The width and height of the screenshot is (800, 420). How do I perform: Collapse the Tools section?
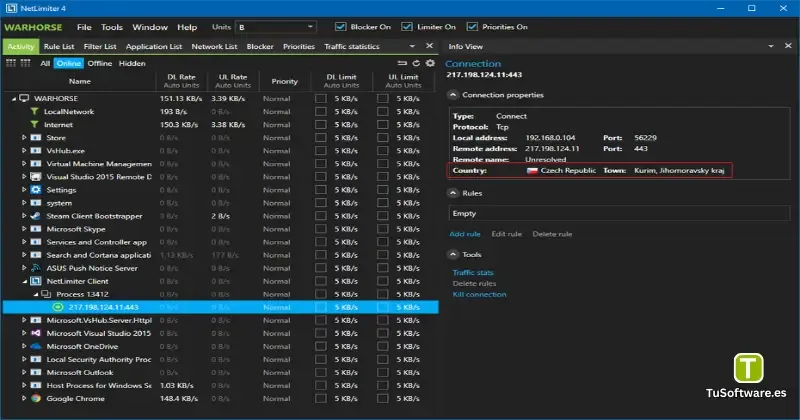point(453,254)
